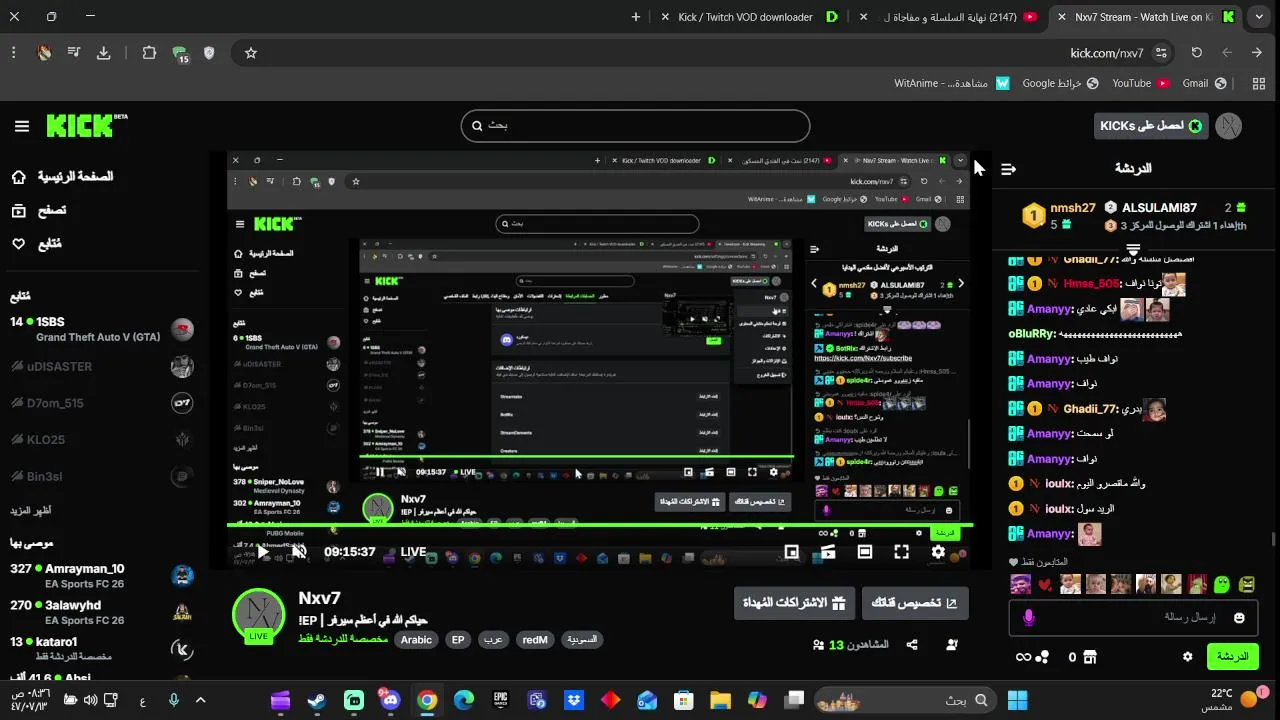Open Steam from the taskbar

[317, 700]
